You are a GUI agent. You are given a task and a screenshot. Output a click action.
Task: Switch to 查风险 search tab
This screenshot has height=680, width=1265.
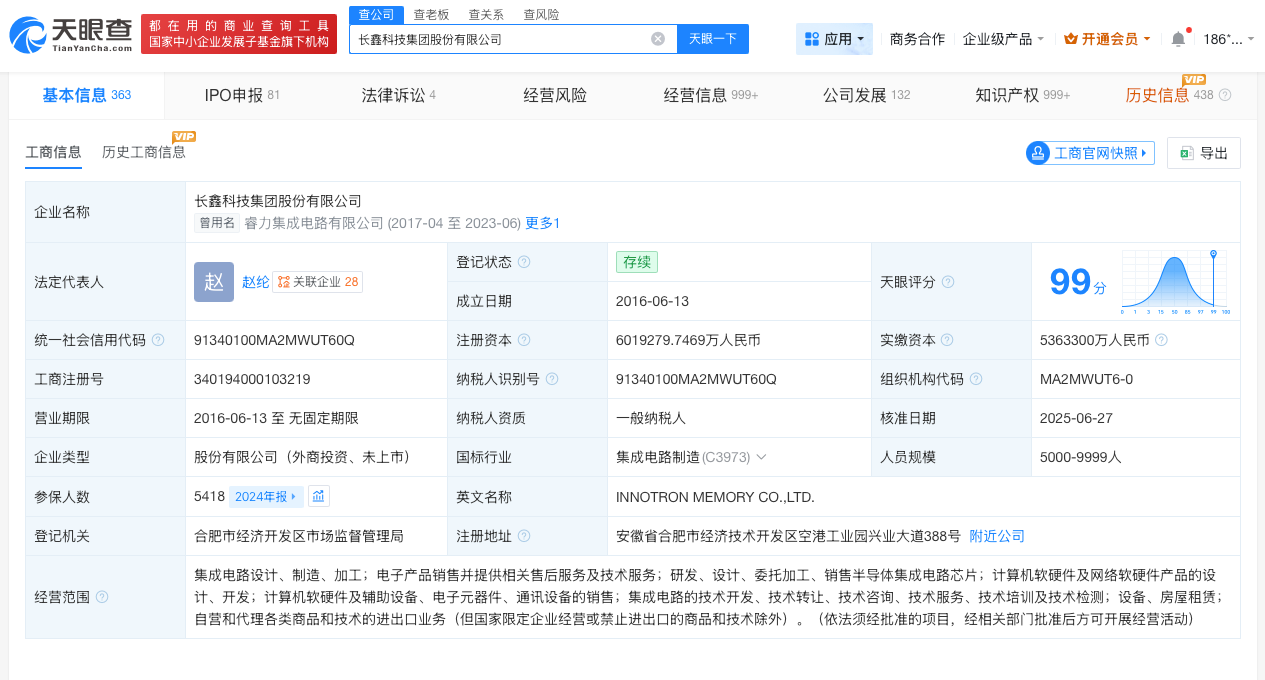[x=541, y=14]
